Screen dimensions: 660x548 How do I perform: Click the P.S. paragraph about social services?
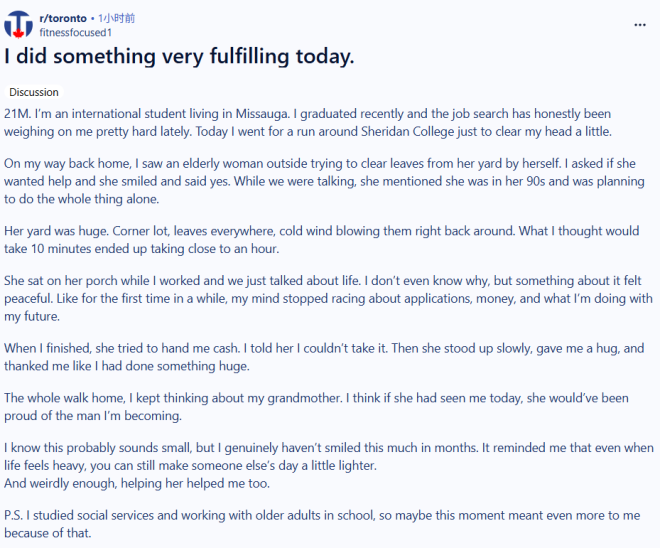322,524
